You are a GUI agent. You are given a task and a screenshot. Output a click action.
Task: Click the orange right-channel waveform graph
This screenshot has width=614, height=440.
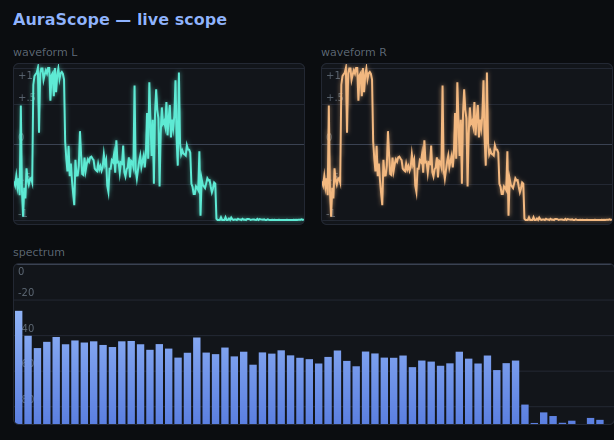click(467, 144)
